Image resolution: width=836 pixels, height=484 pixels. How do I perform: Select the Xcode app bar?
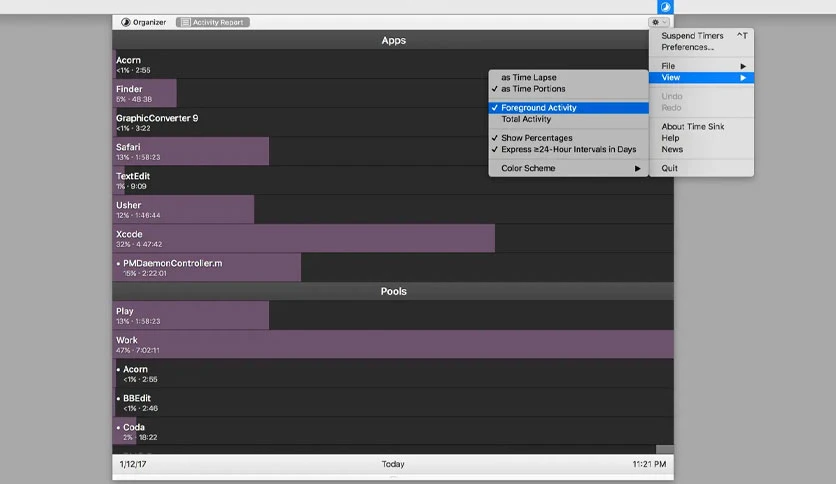pos(303,238)
